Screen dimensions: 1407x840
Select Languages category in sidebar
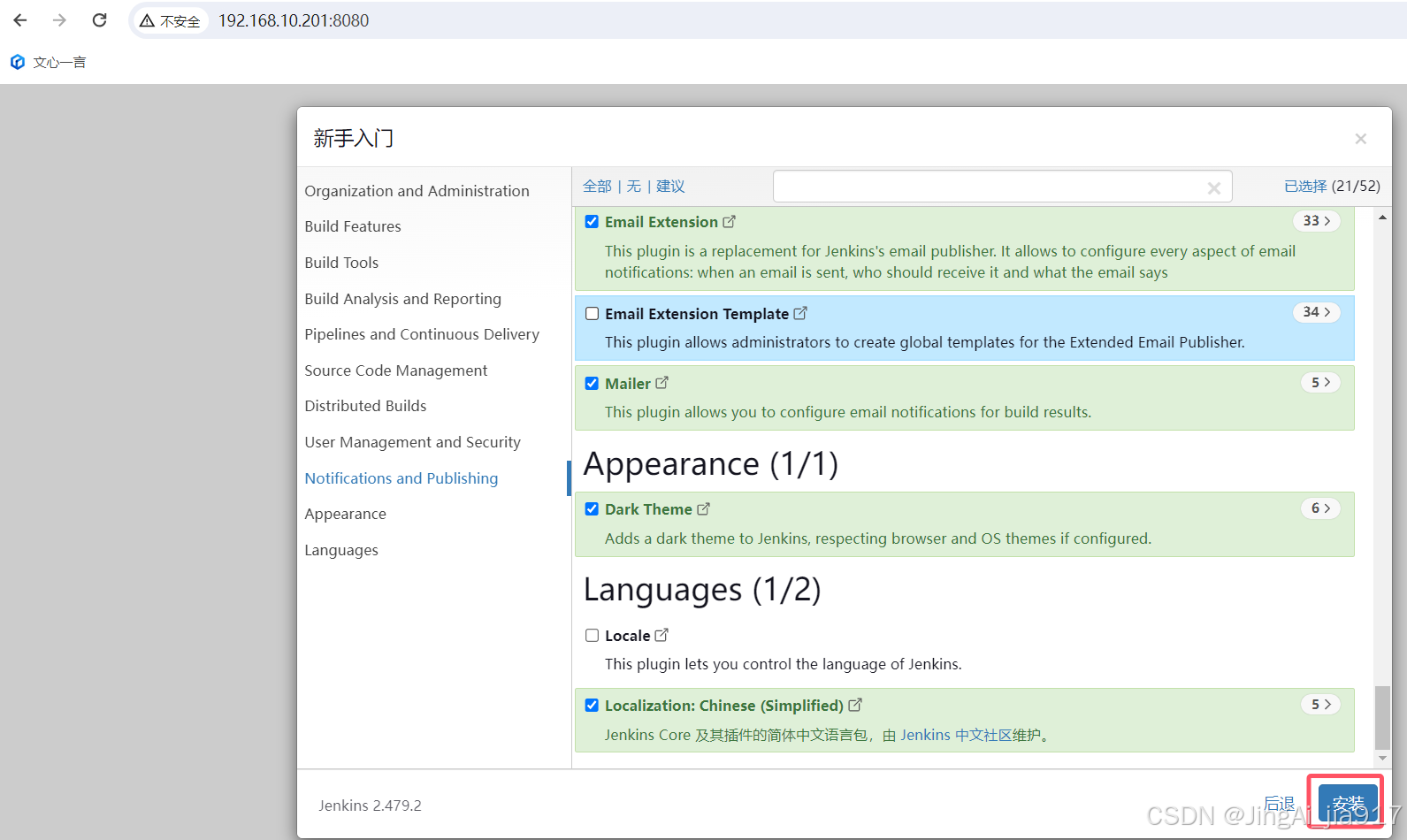[341, 550]
